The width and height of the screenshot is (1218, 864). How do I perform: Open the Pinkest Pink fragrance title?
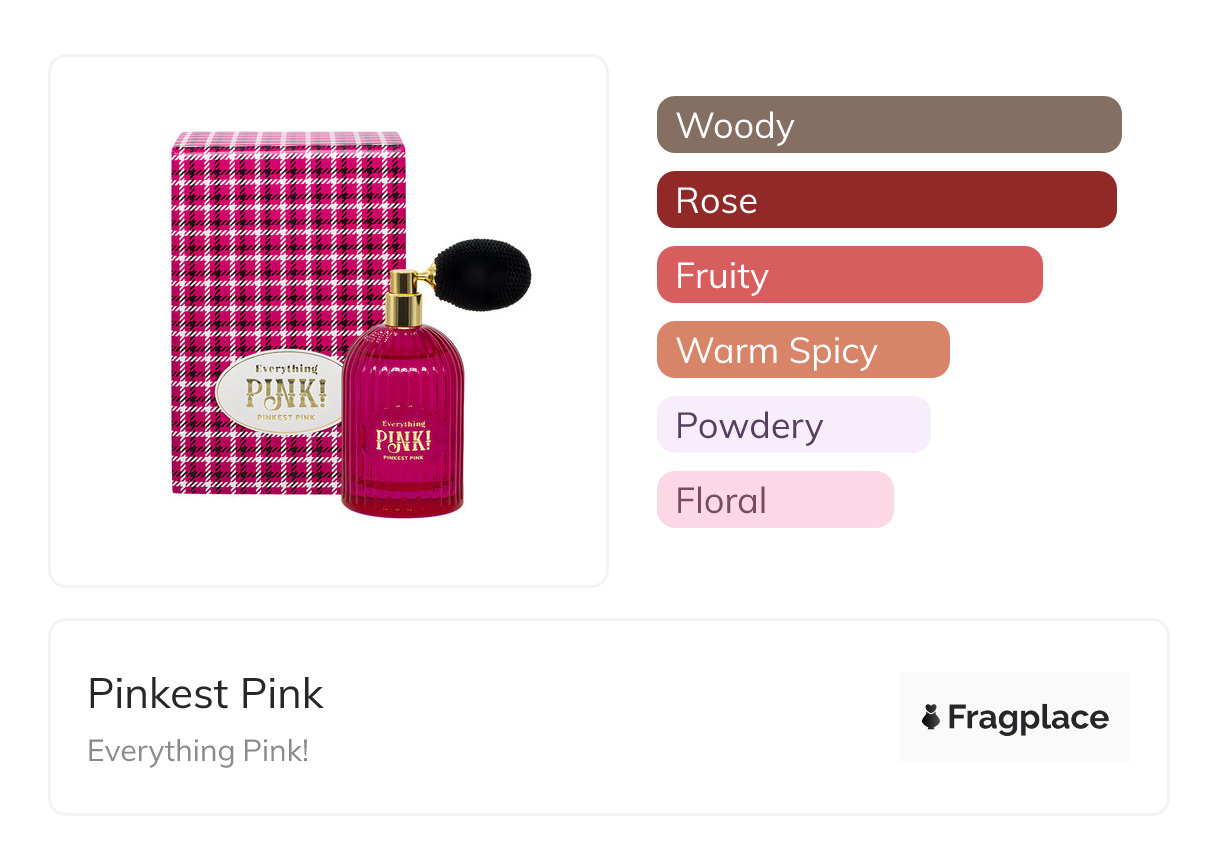pyautogui.click(x=206, y=694)
